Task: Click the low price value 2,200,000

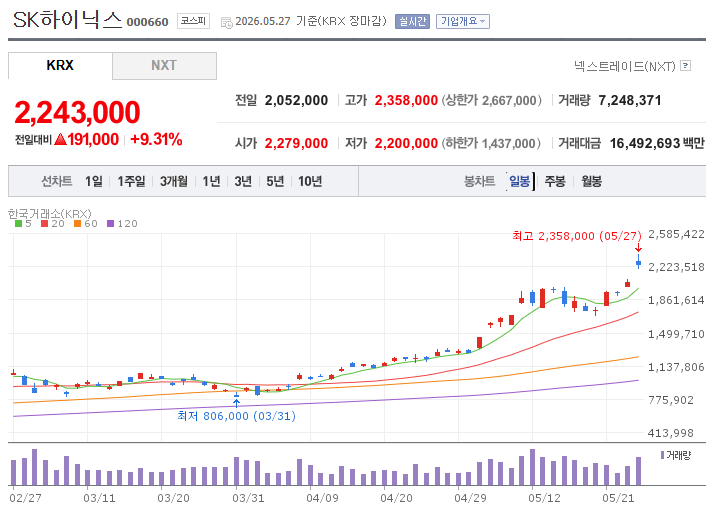Action: (x=406, y=143)
